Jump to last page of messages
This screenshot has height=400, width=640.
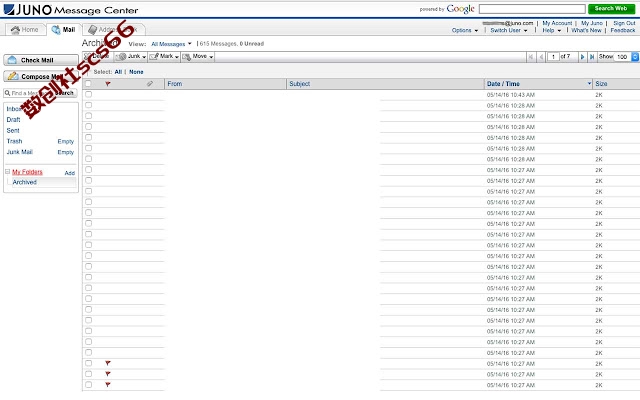coord(591,57)
